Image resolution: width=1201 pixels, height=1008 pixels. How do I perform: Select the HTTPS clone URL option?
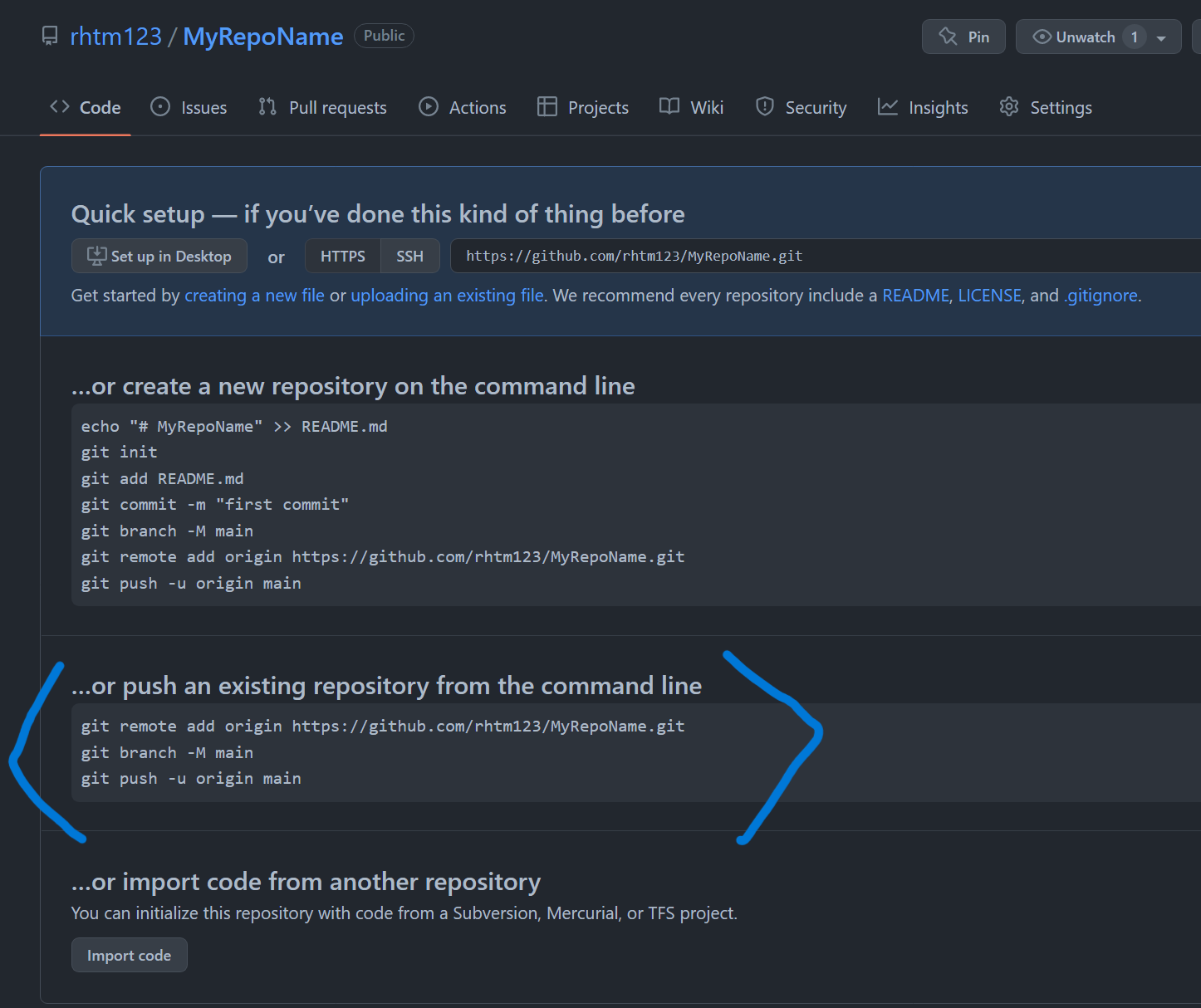point(343,256)
